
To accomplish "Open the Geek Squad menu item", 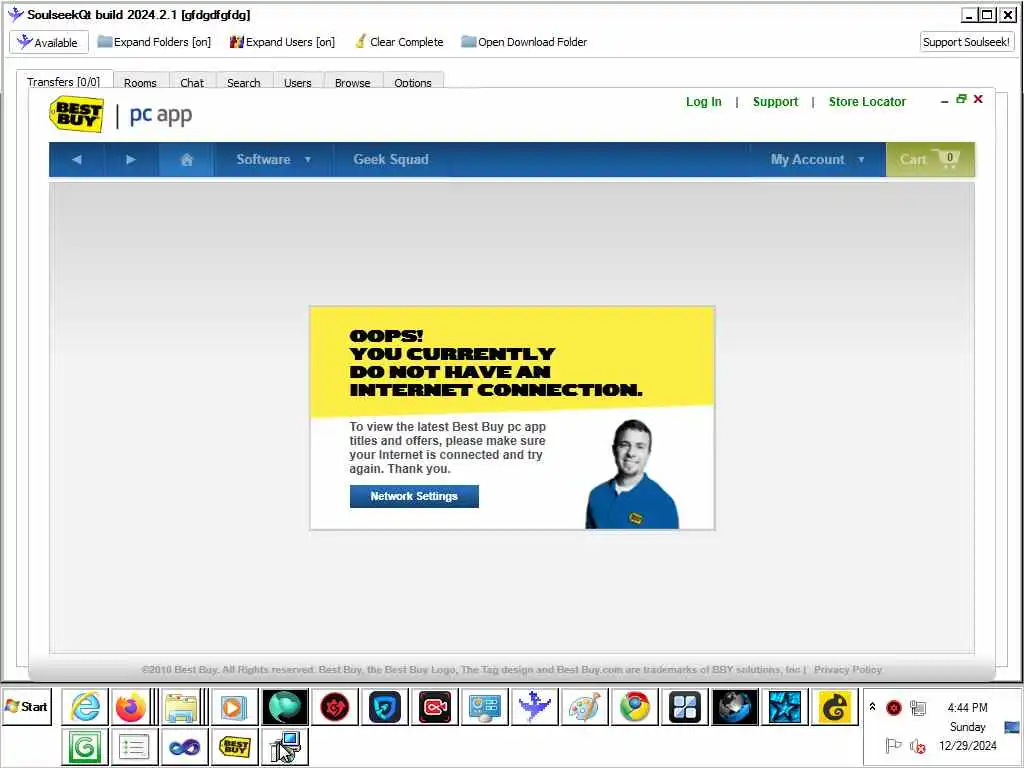I will coord(391,159).
